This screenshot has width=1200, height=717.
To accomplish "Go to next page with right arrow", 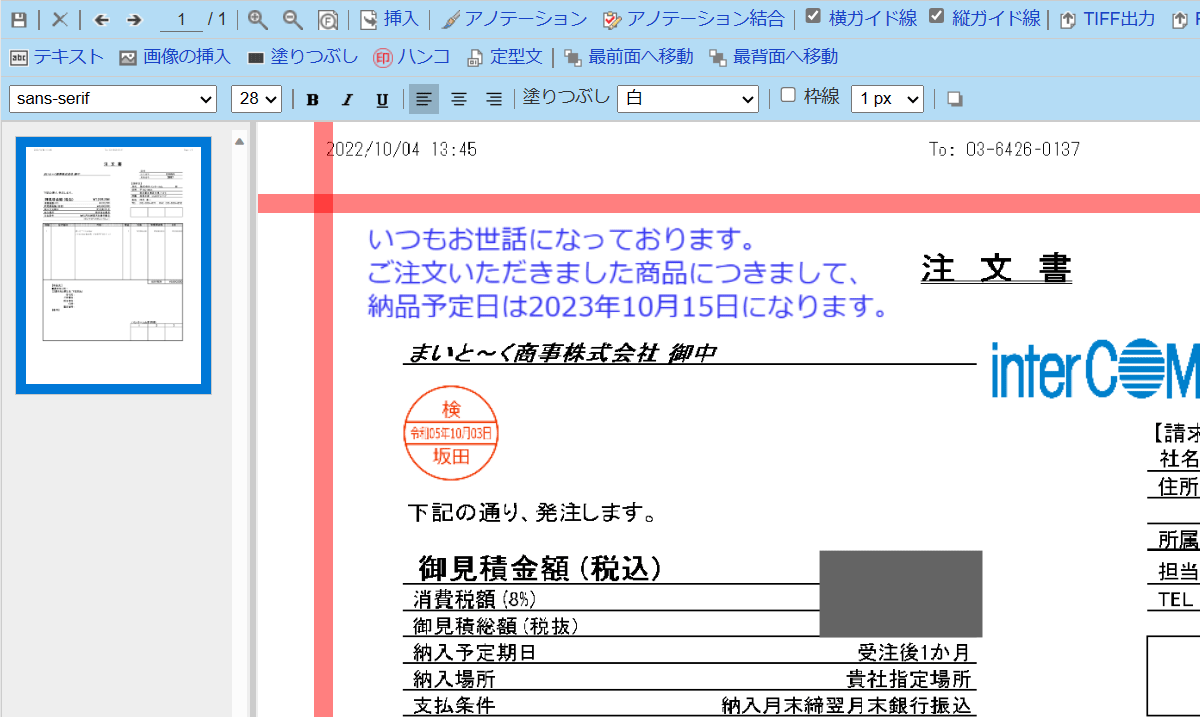I will pos(135,19).
